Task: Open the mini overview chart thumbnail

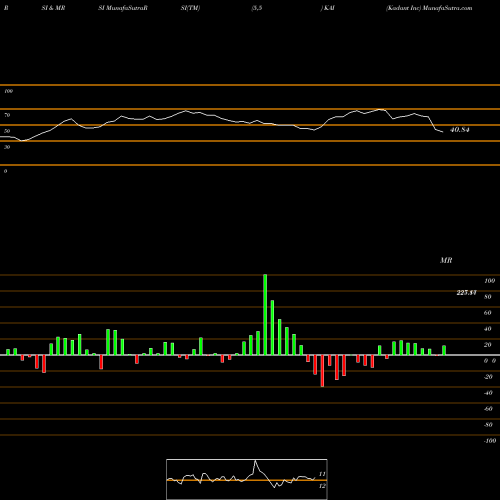Action: coord(247,479)
